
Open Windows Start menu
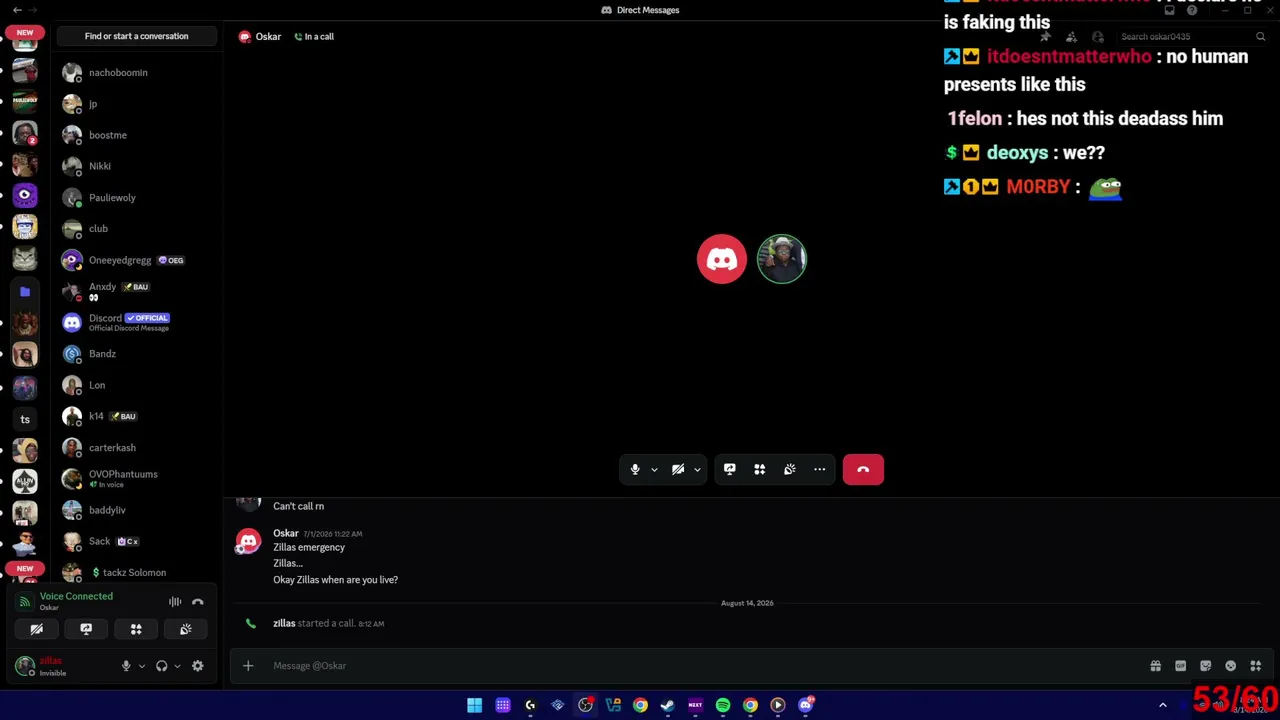pos(475,705)
